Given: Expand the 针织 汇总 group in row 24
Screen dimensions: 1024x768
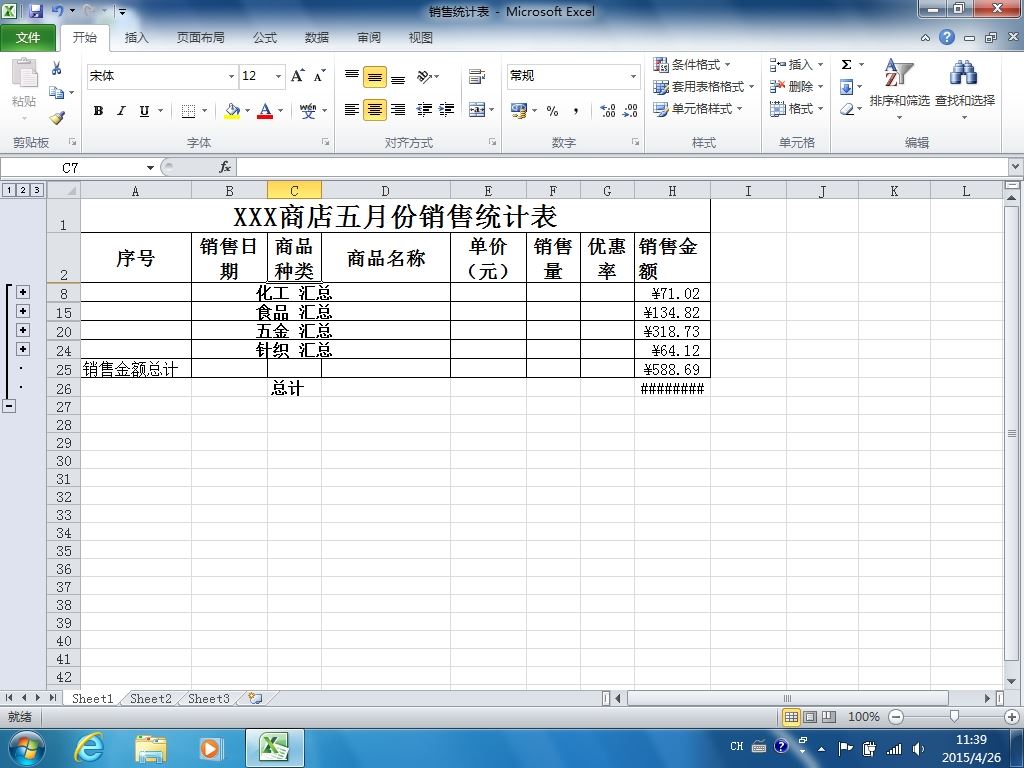Looking at the screenshot, I should click(x=23, y=349).
